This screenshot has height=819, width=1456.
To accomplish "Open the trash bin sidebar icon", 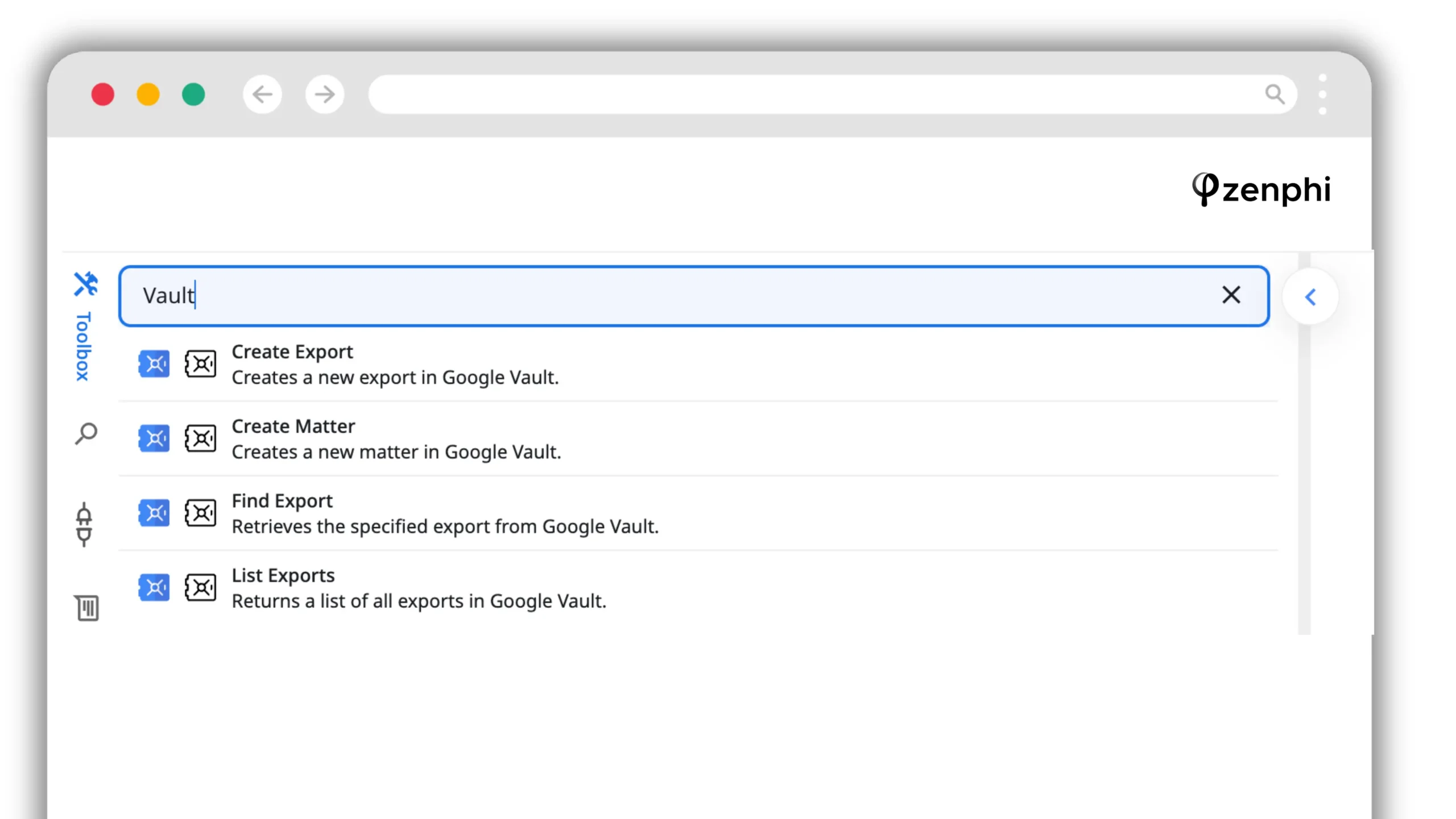I will 86,608.
